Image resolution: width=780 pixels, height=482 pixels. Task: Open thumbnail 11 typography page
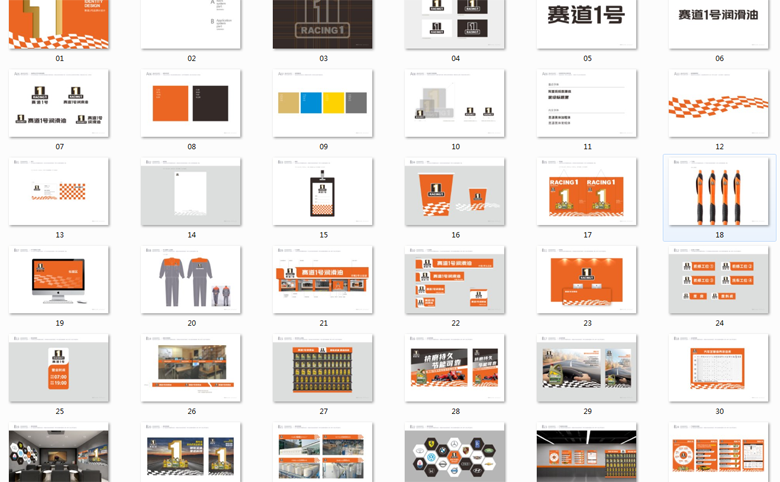pyautogui.click(x=587, y=103)
